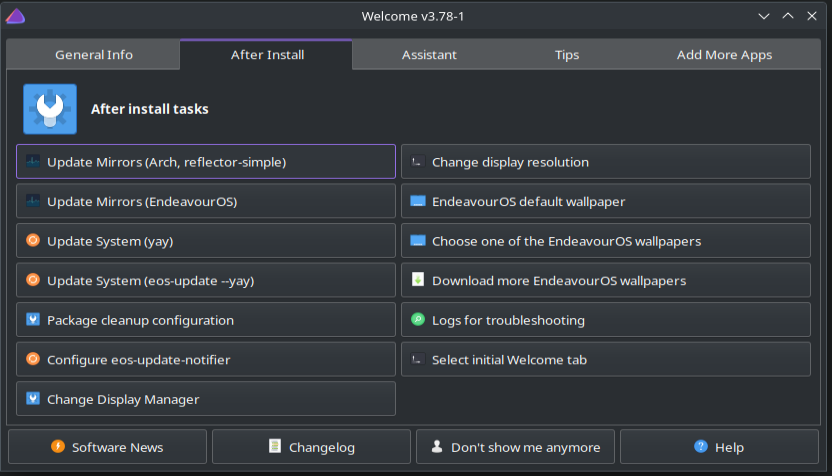Minimize the Welcome window

point(764,16)
